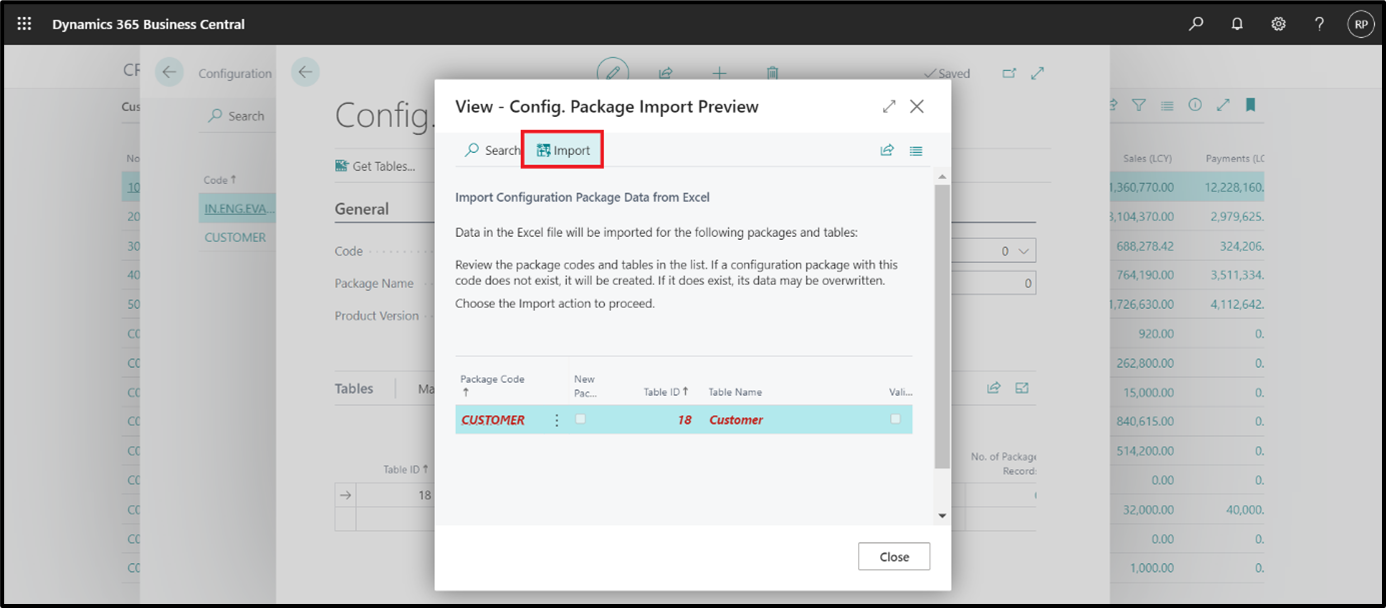
Task: Expand the Import Preview dialog
Action: (889, 106)
